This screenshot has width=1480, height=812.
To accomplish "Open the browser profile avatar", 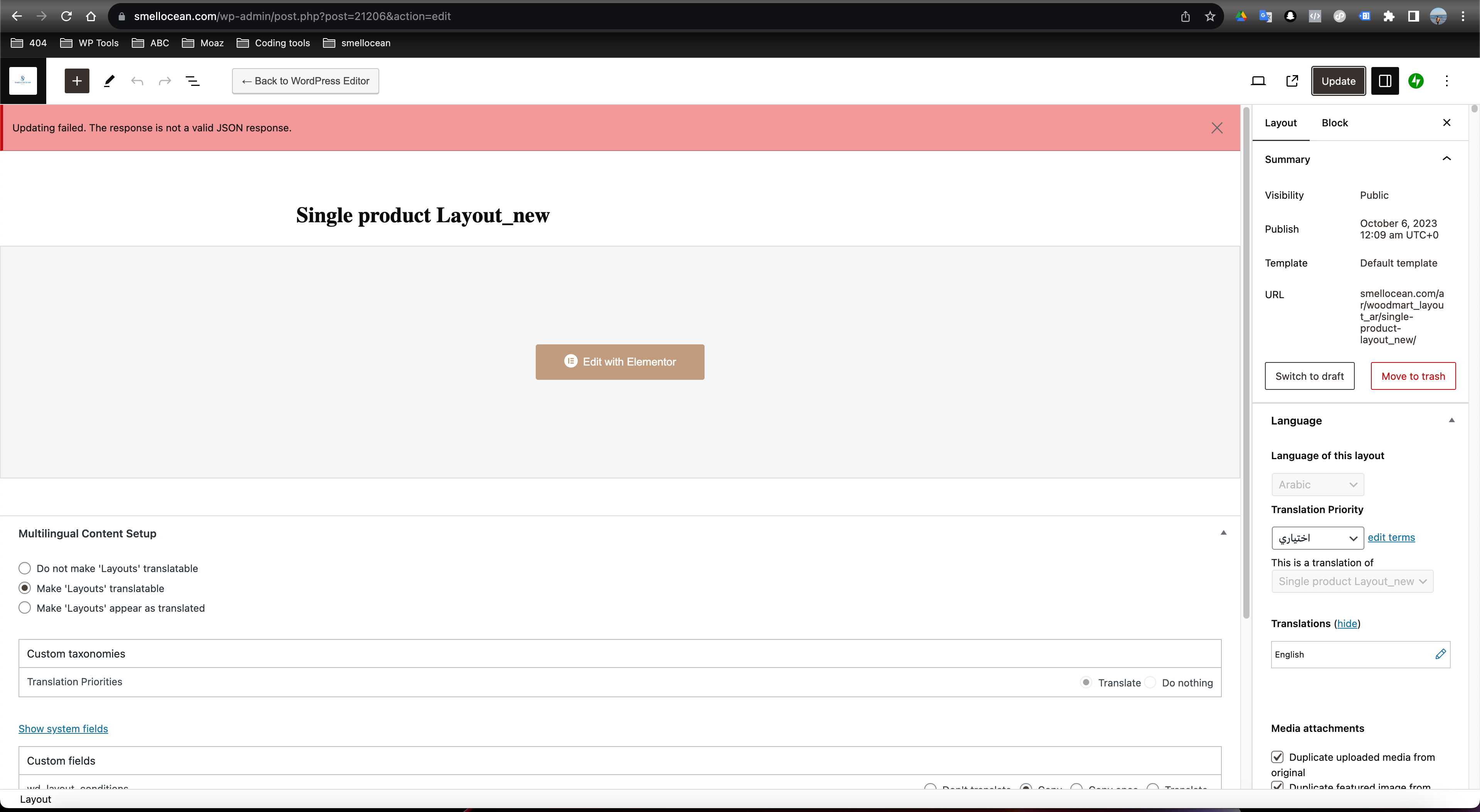I will 1438,16.
